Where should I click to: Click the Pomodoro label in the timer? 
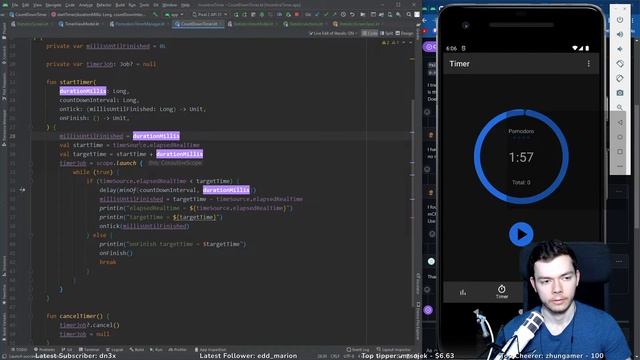(x=521, y=131)
